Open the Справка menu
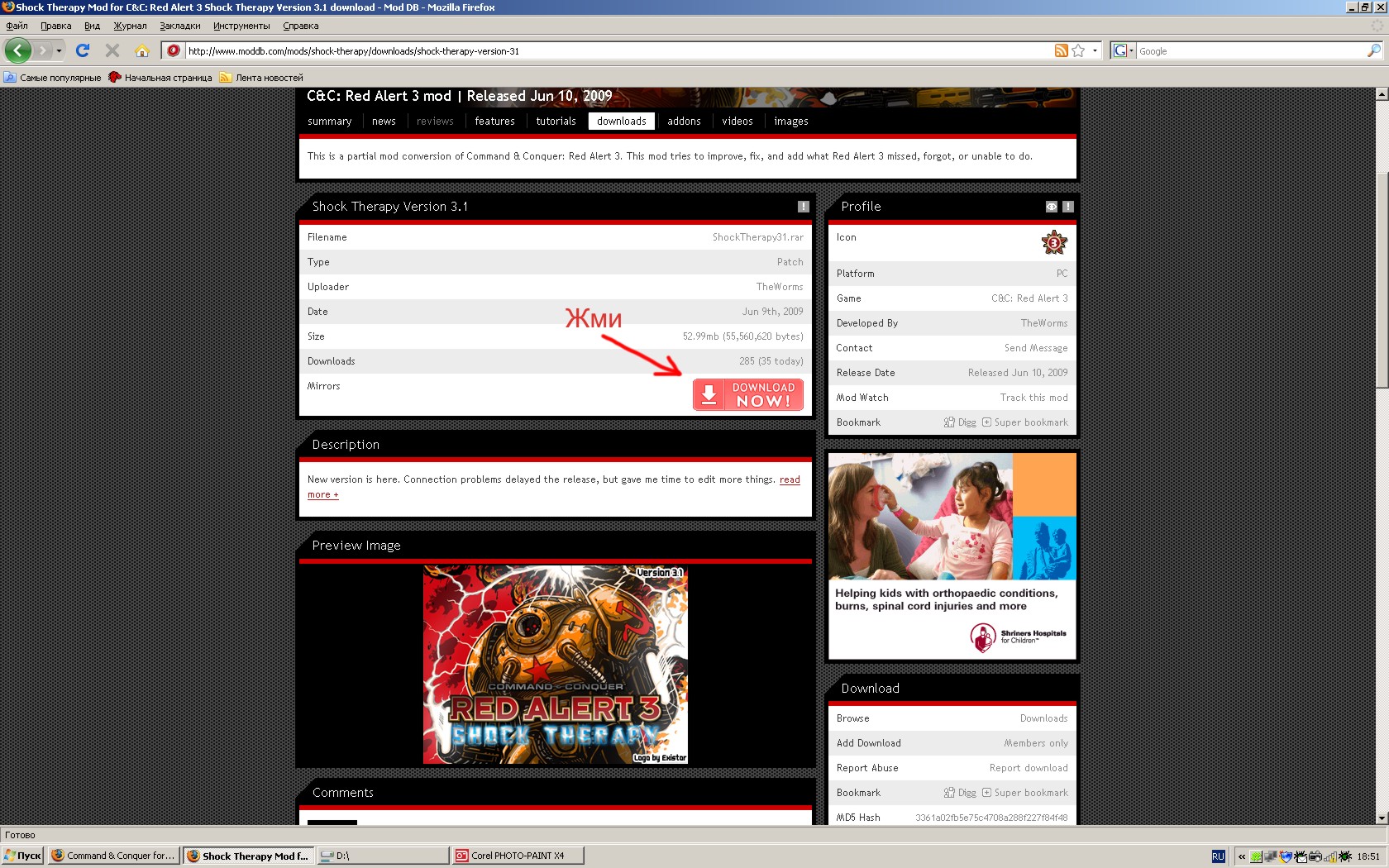 click(301, 26)
